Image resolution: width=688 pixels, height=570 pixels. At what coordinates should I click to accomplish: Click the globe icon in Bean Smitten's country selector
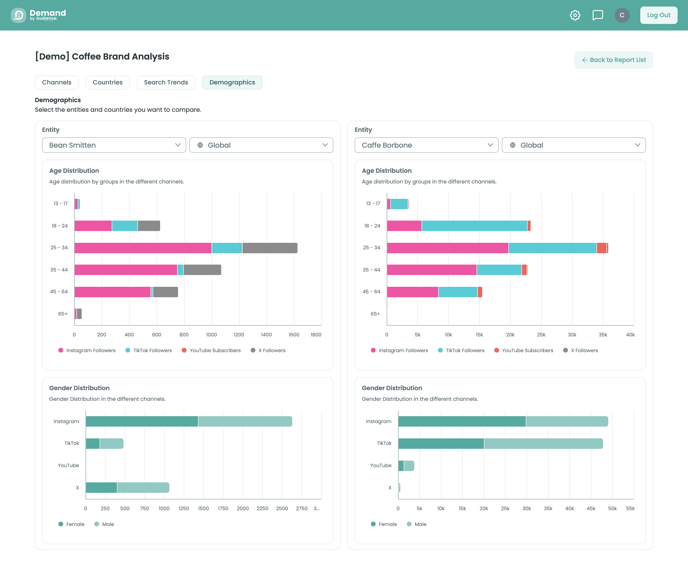[x=200, y=145]
